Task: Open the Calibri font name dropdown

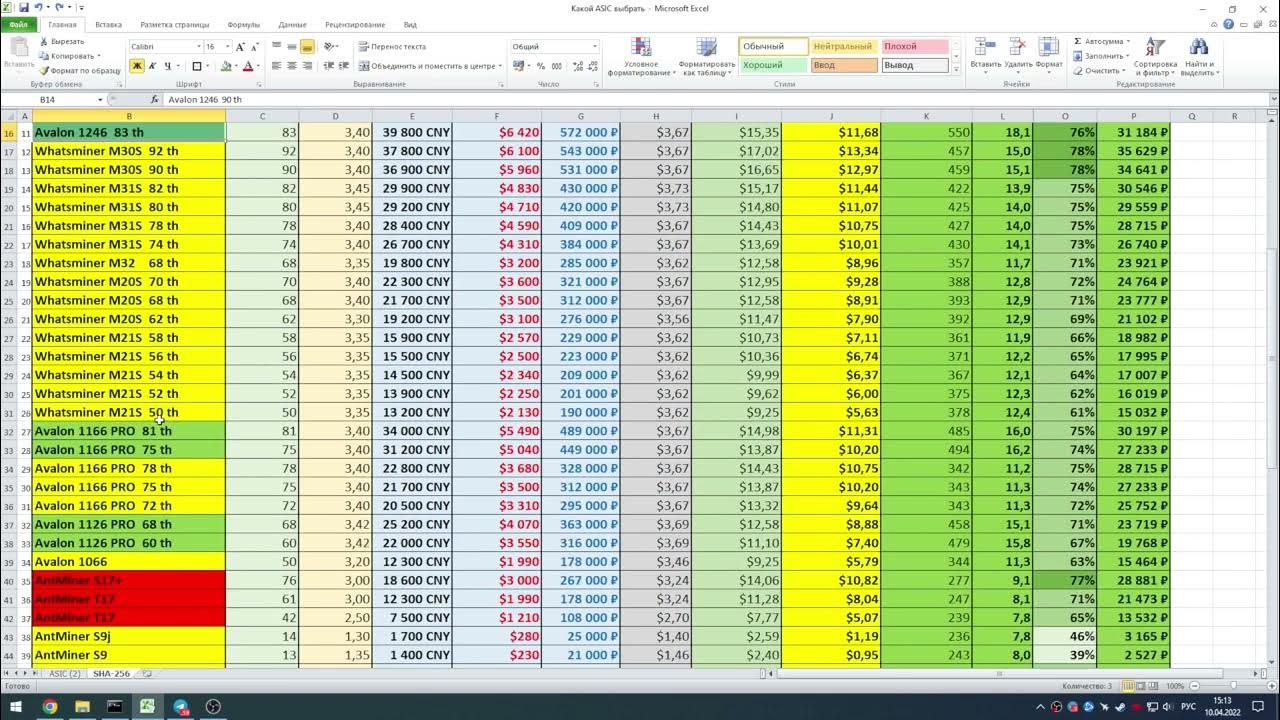Action: click(x=198, y=47)
